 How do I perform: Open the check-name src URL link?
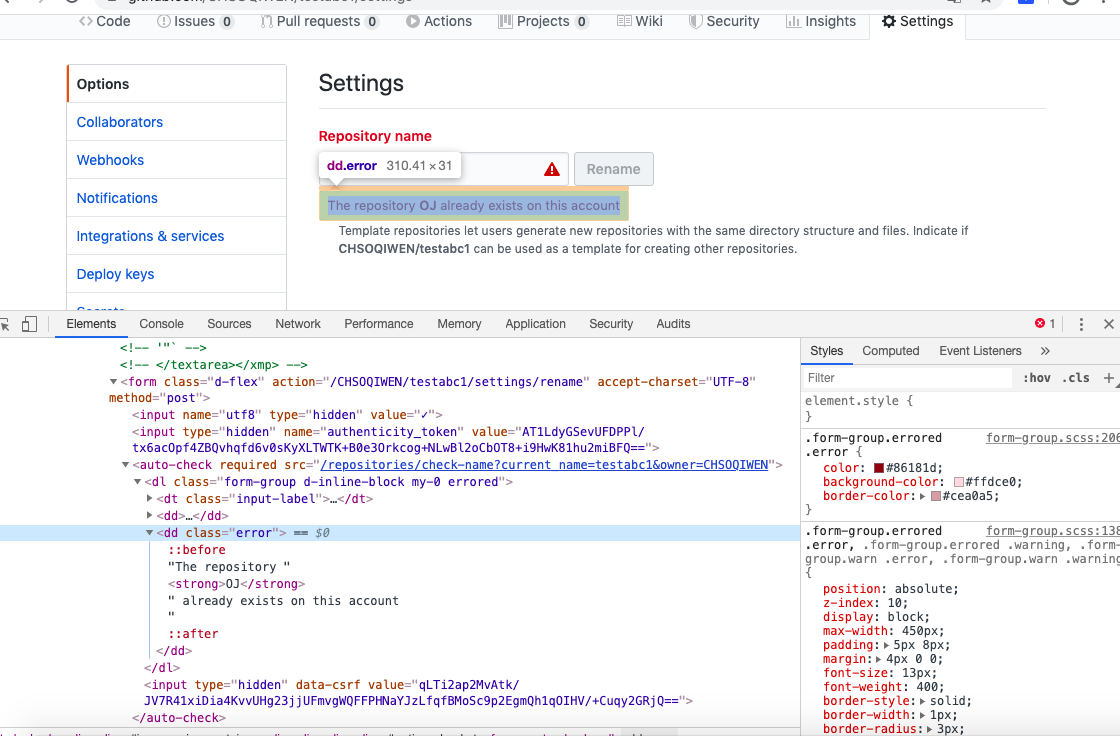(x=544, y=465)
